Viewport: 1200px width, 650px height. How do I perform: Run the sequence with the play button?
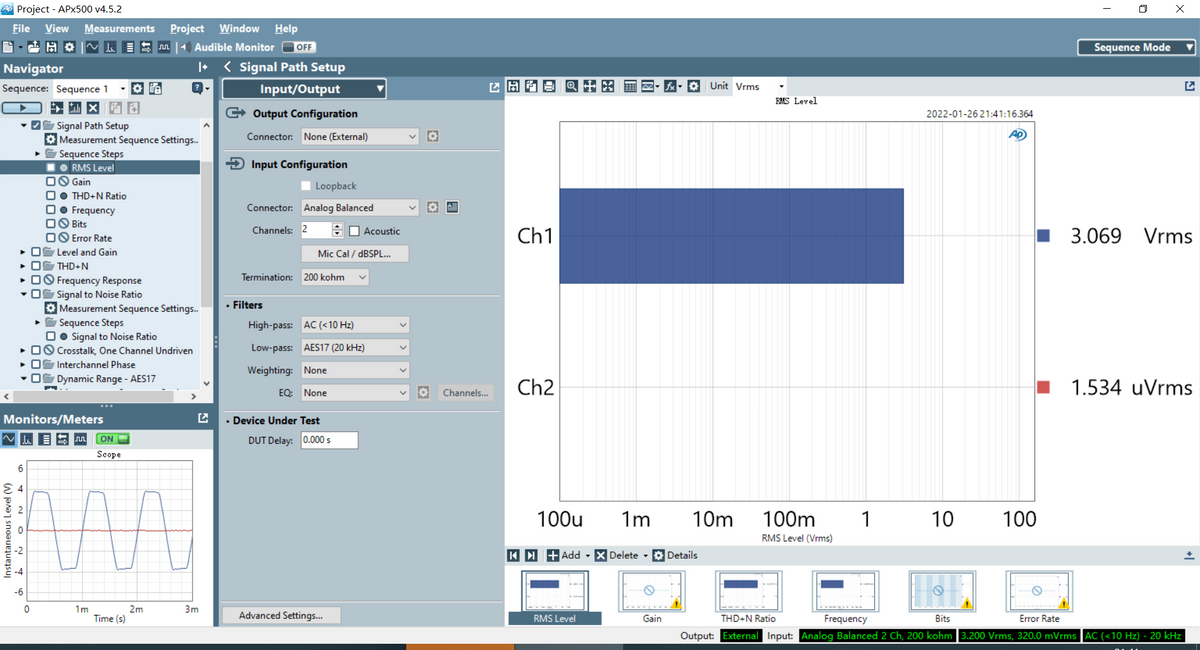(22, 108)
